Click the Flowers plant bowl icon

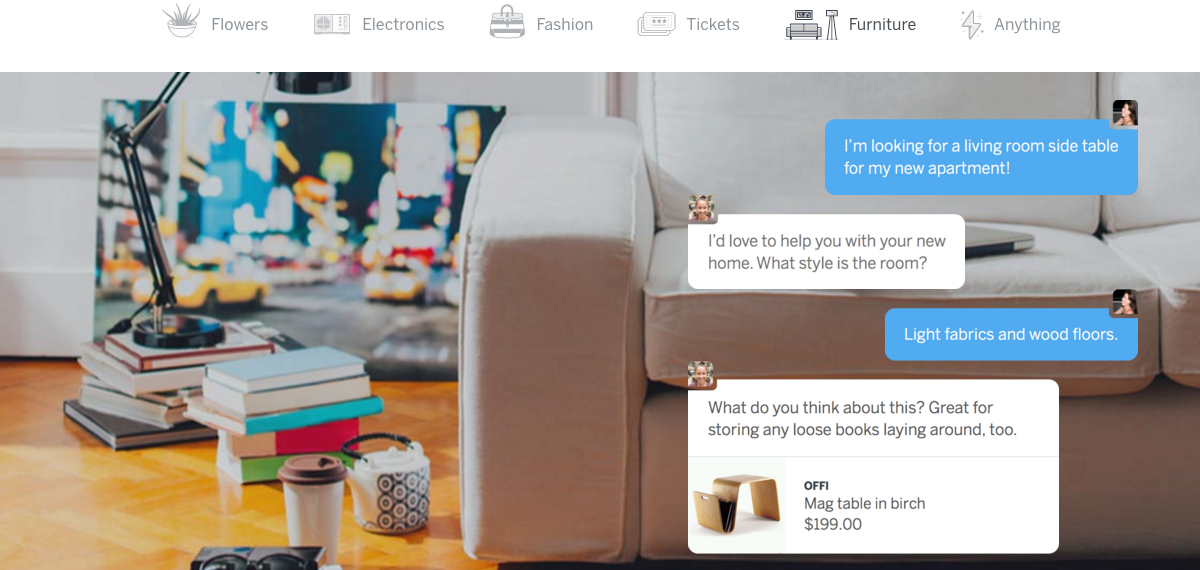tap(181, 22)
